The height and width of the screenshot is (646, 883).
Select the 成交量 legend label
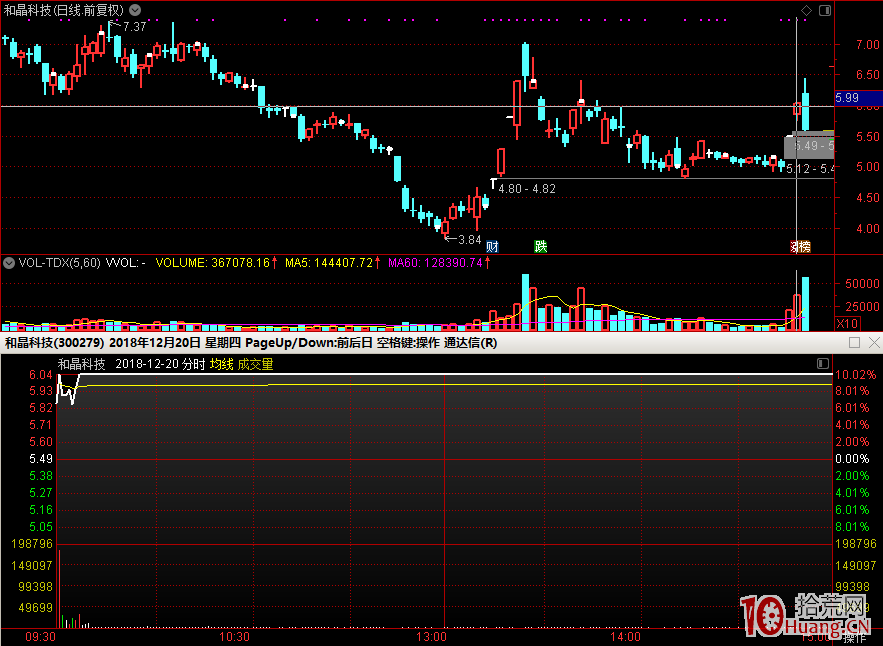pyautogui.click(x=255, y=364)
